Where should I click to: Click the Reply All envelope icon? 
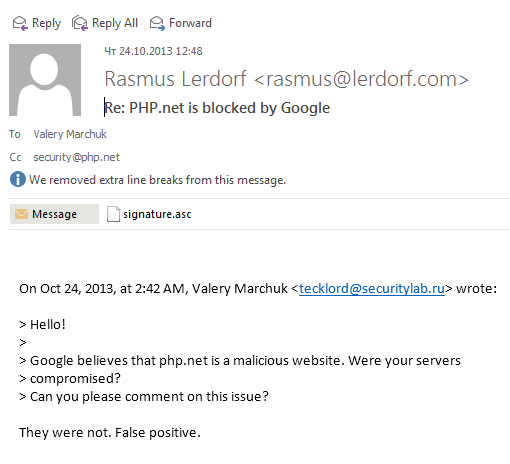[x=80, y=23]
